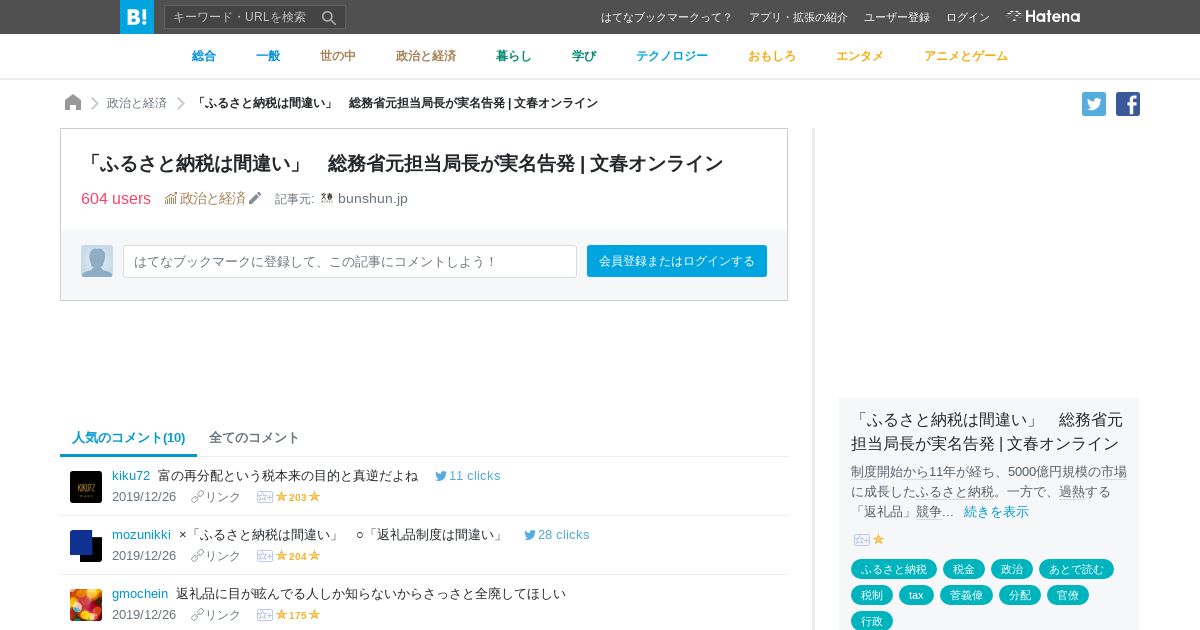This screenshot has width=1200, height=630.
Task: Select the あとで読む tag
Action: [1076, 569]
